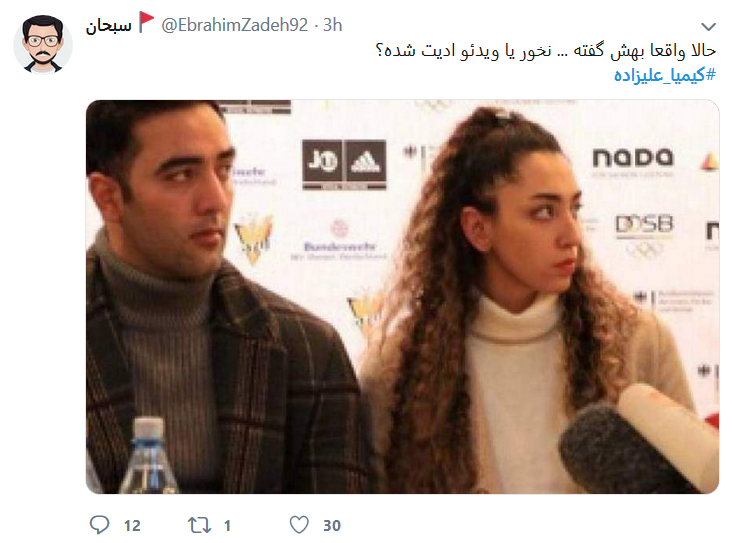Click the retweet count 1

(x=227, y=526)
